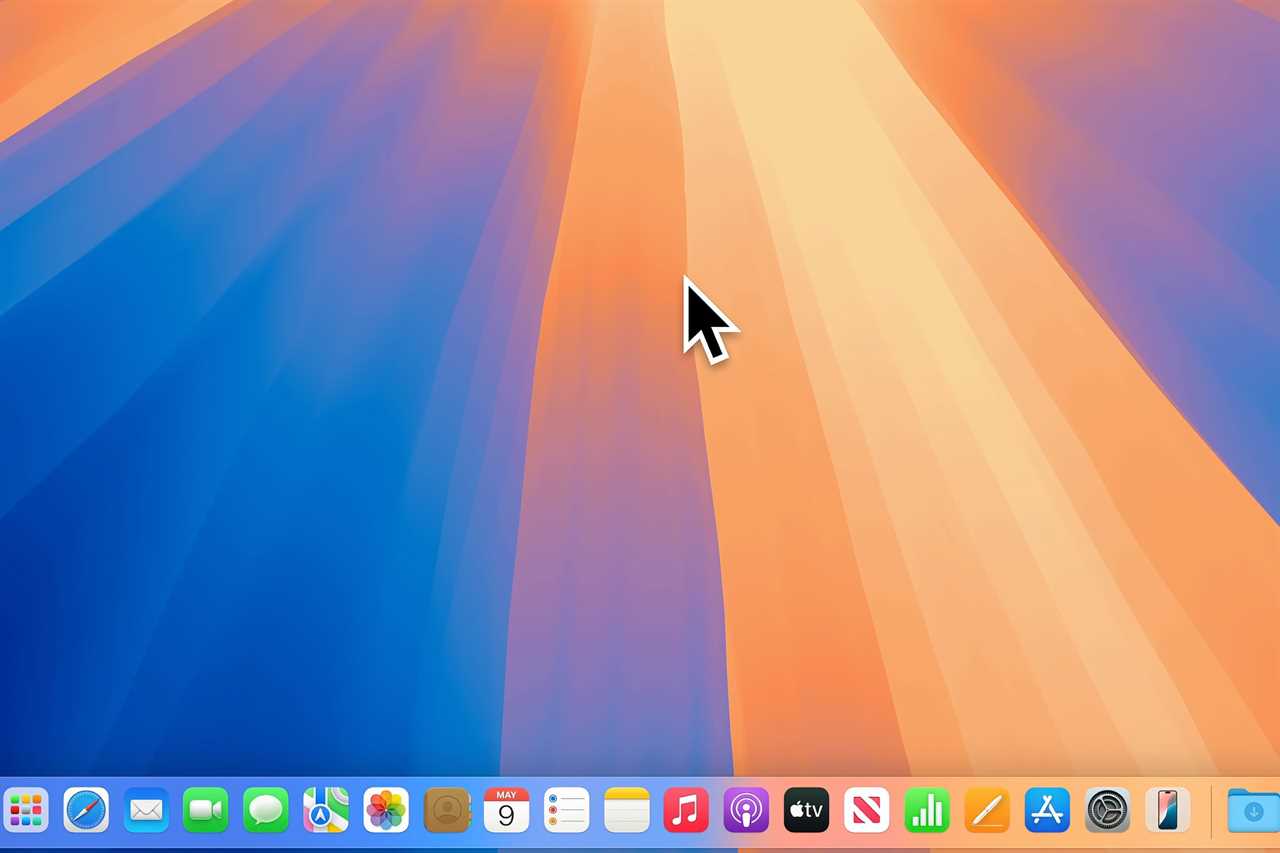The width and height of the screenshot is (1280, 853).
Task: Launch the Apple TV app
Action: [806, 810]
